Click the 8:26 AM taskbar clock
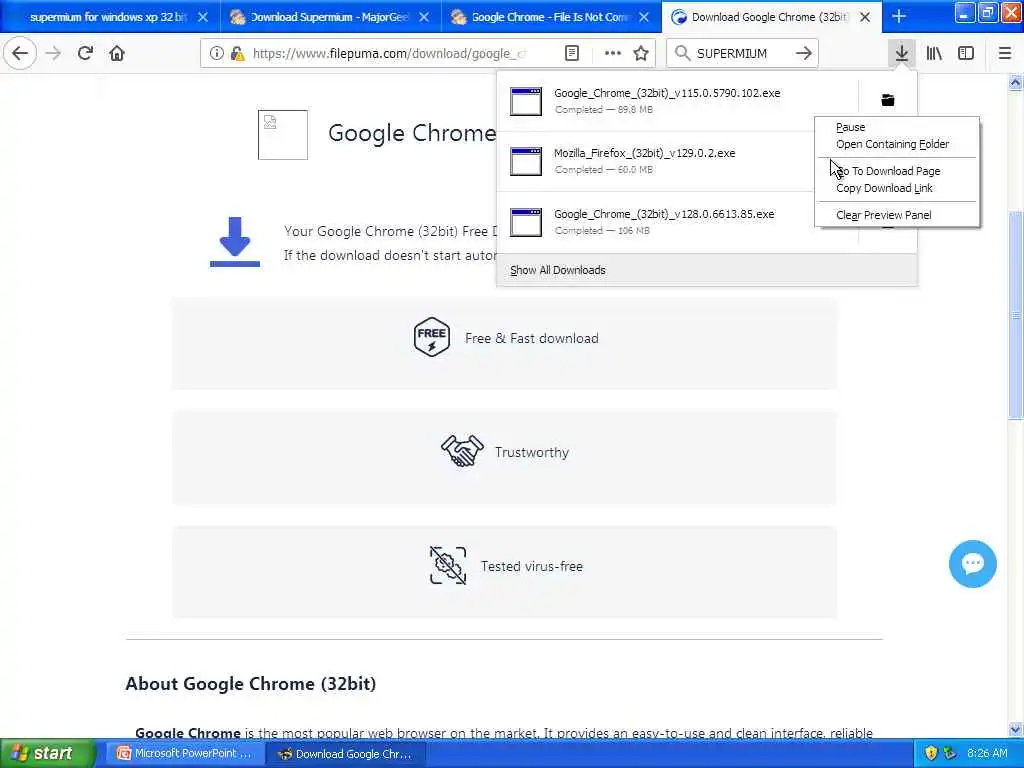Image resolution: width=1024 pixels, height=768 pixels. click(x=987, y=753)
